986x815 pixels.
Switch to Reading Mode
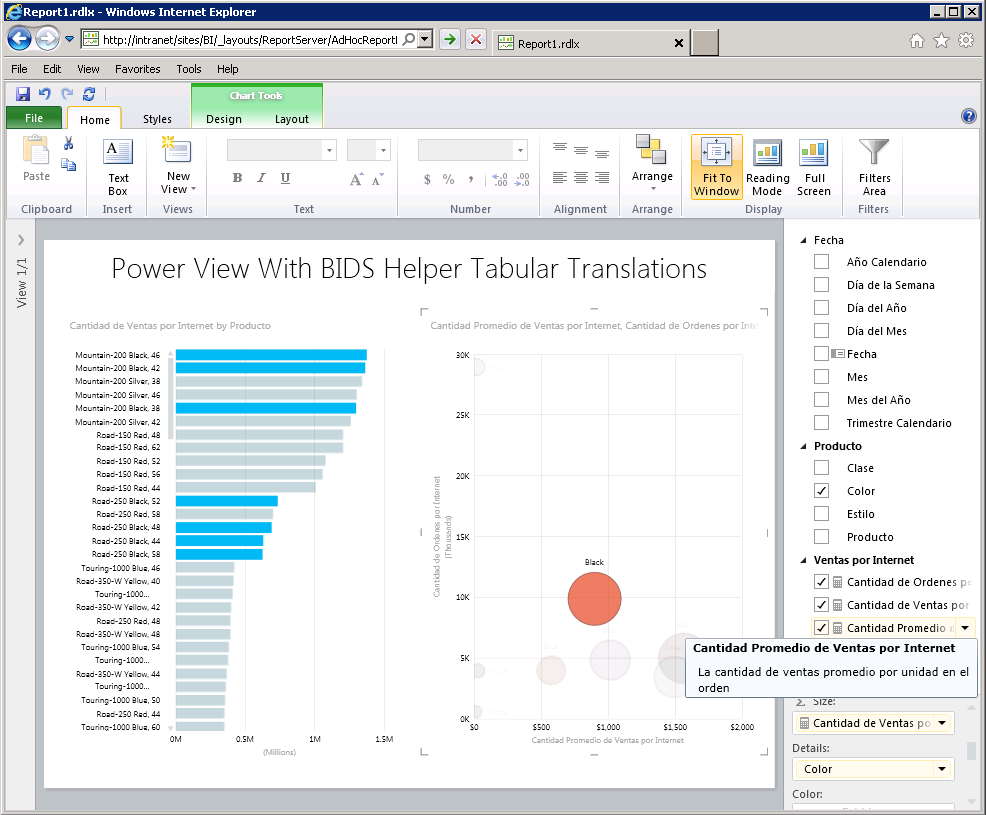(767, 165)
